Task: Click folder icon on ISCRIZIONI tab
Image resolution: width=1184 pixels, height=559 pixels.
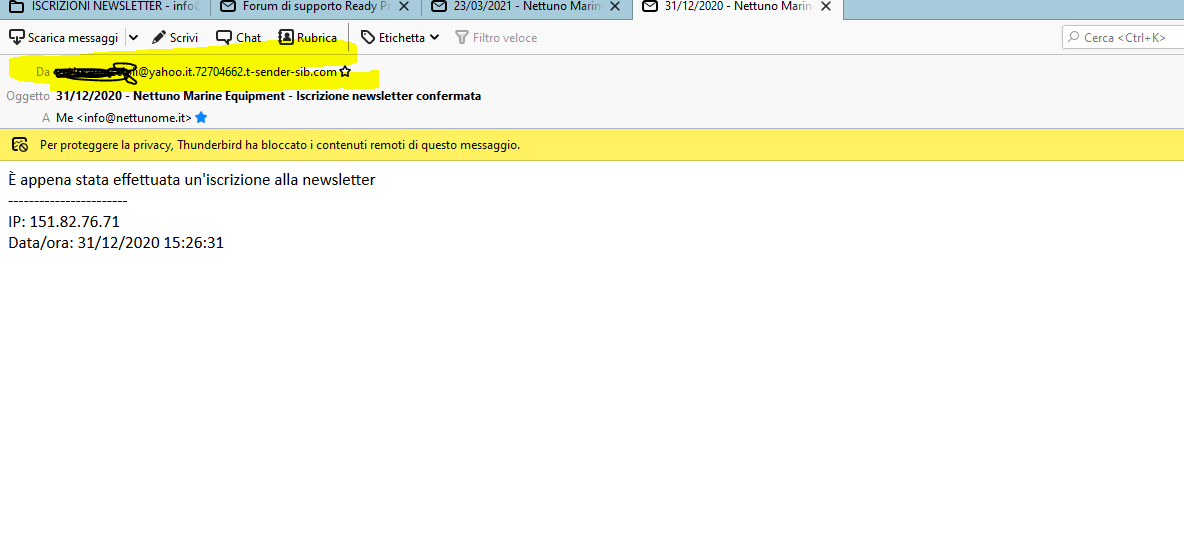Action: 15,7
